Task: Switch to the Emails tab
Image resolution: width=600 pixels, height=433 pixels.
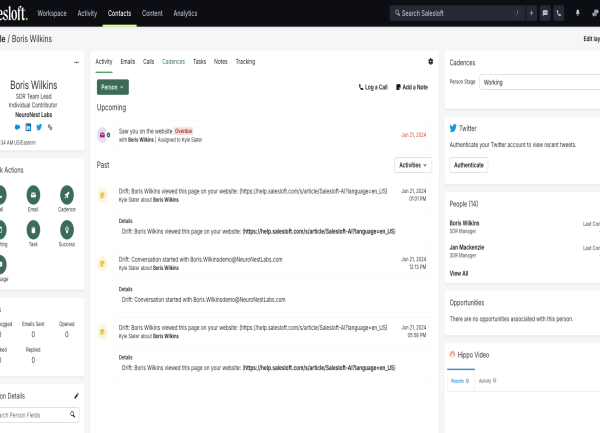Action: click(x=128, y=62)
